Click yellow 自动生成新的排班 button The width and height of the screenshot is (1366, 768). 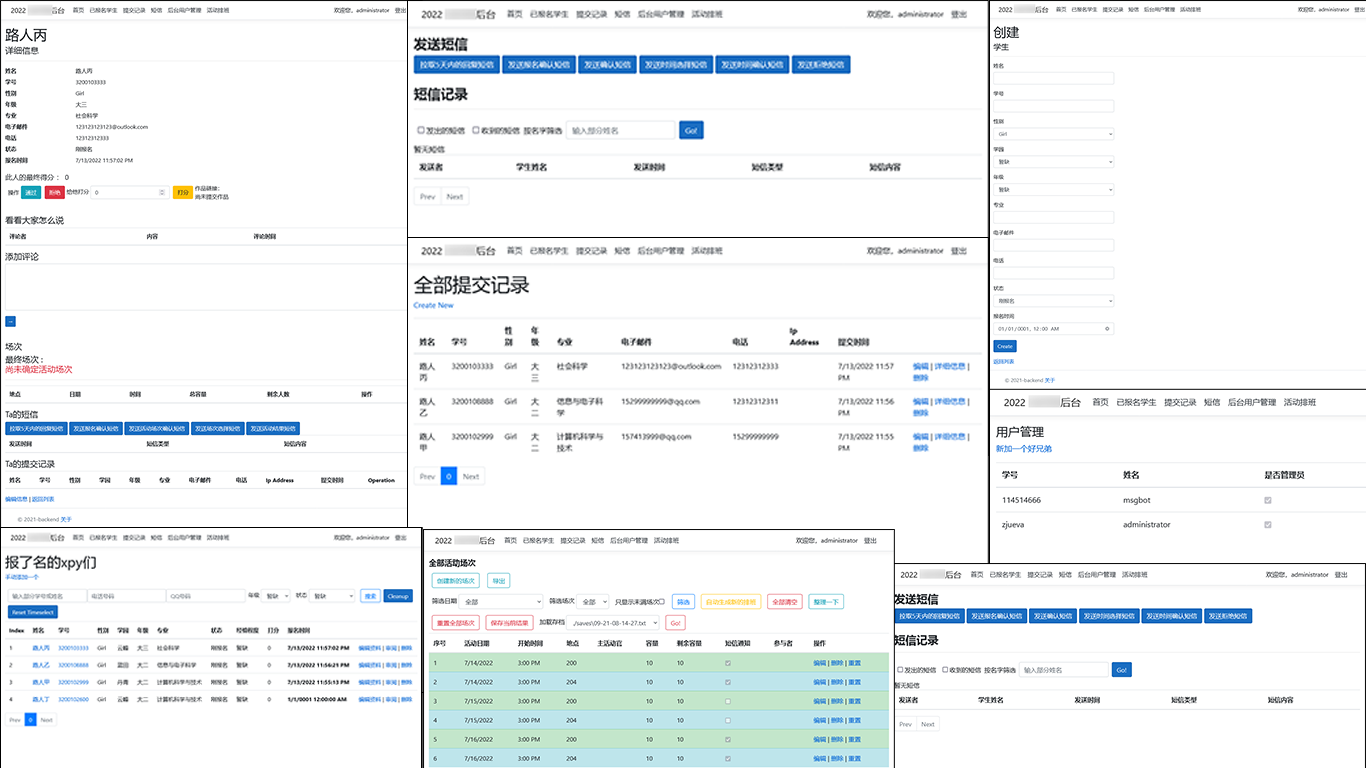click(x=731, y=602)
